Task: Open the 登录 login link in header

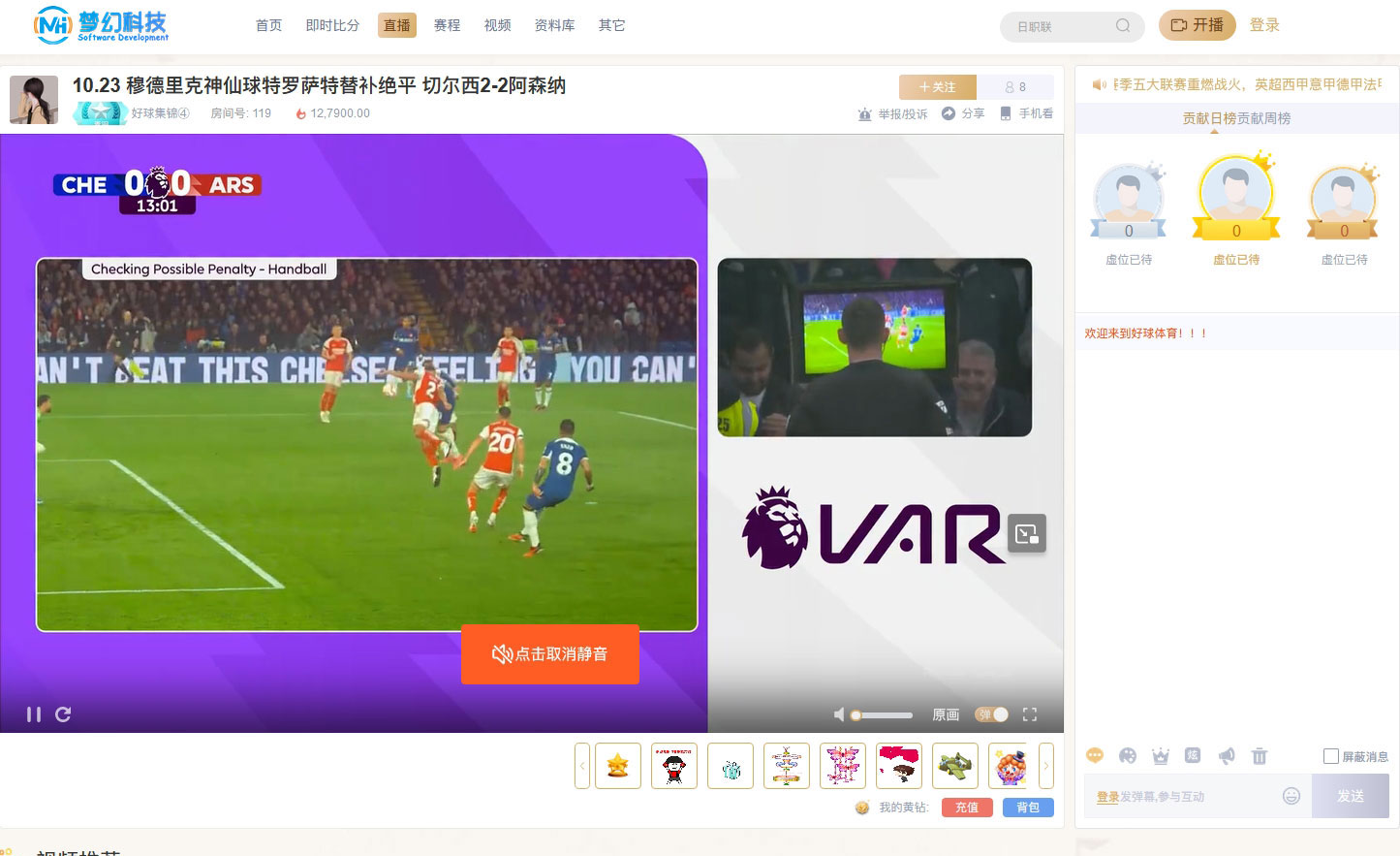Action: (x=1264, y=25)
